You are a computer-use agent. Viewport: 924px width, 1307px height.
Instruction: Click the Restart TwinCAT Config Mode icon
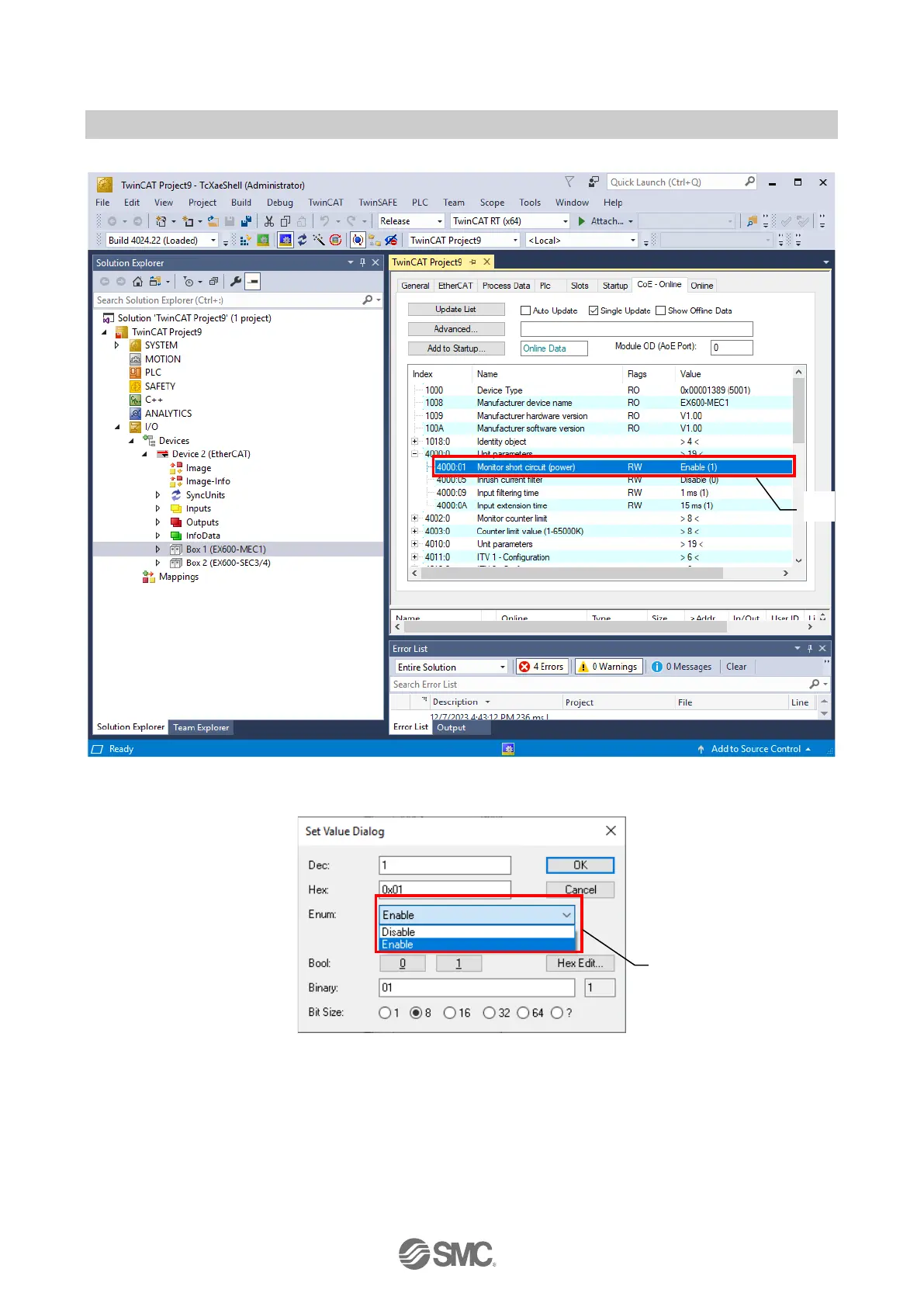pyautogui.click(x=302, y=241)
